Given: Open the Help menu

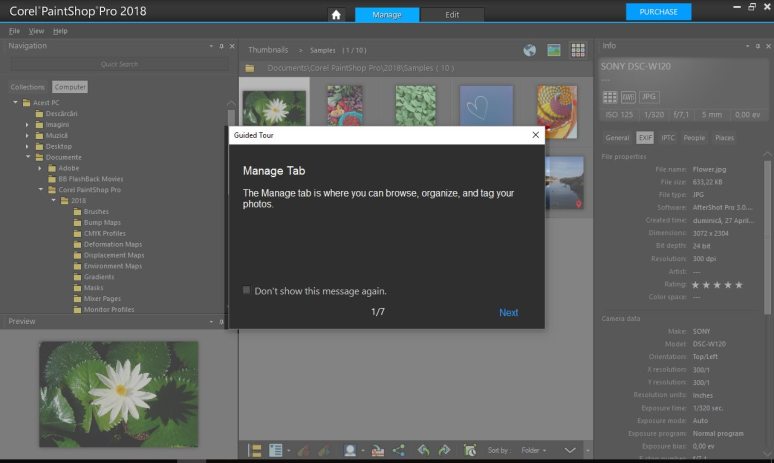Looking at the screenshot, I should (x=60, y=31).
